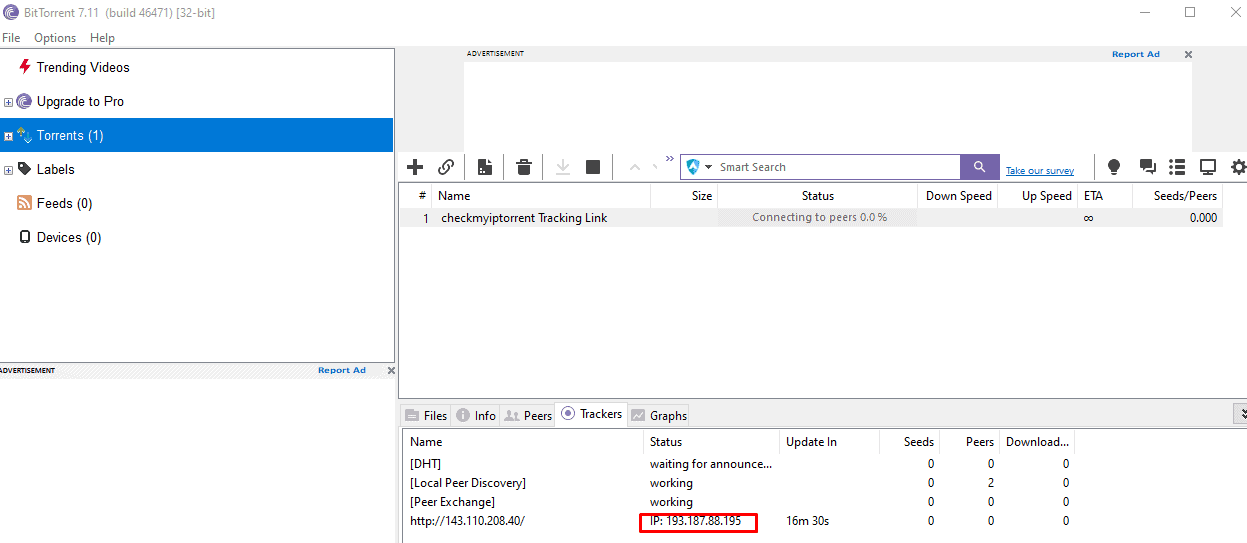Click the magnifier search button
Viewport: 1247px width, 543px height.
click(x=979, y=167)
